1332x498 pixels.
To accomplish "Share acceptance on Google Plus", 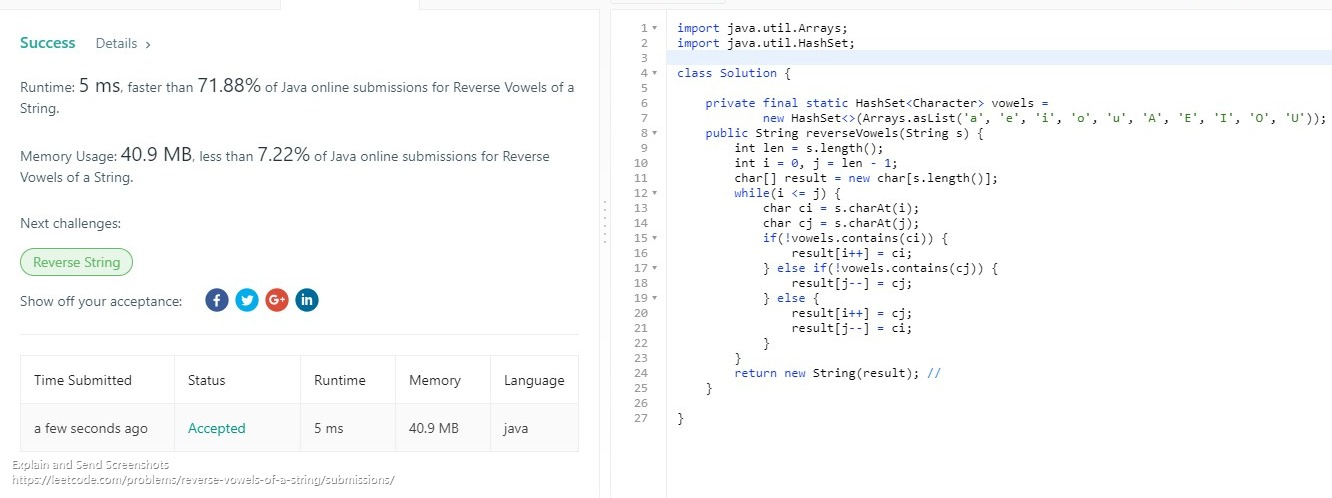I will point(277,300).
